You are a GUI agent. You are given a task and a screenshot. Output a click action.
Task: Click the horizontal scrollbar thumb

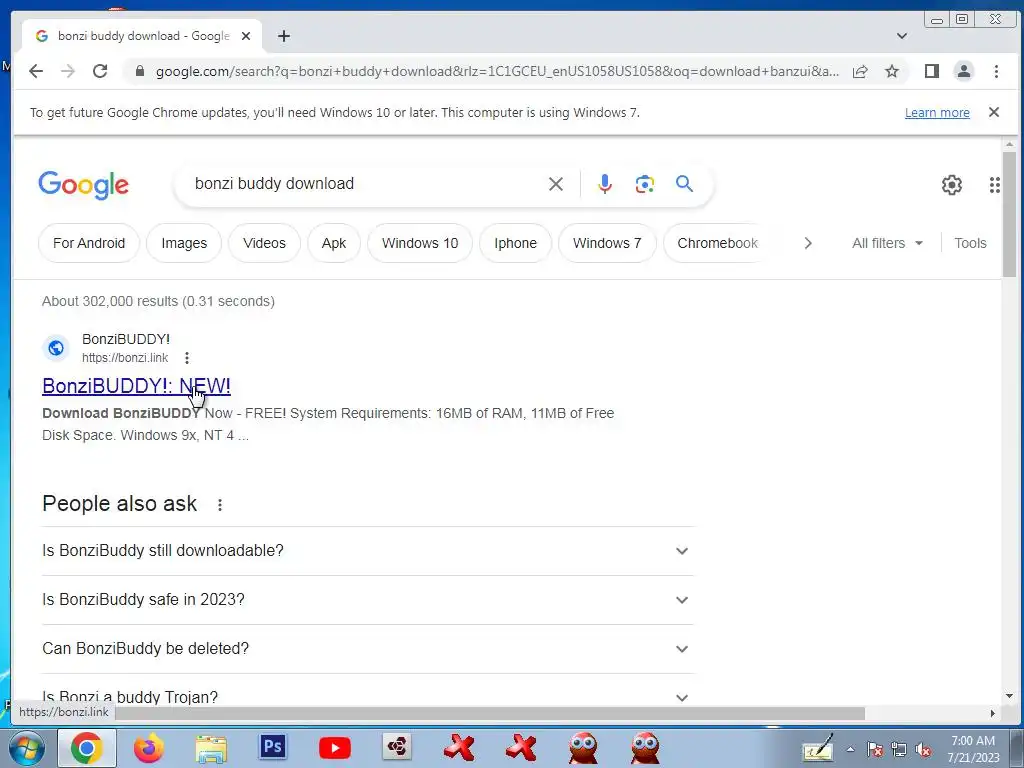(490, 713)
